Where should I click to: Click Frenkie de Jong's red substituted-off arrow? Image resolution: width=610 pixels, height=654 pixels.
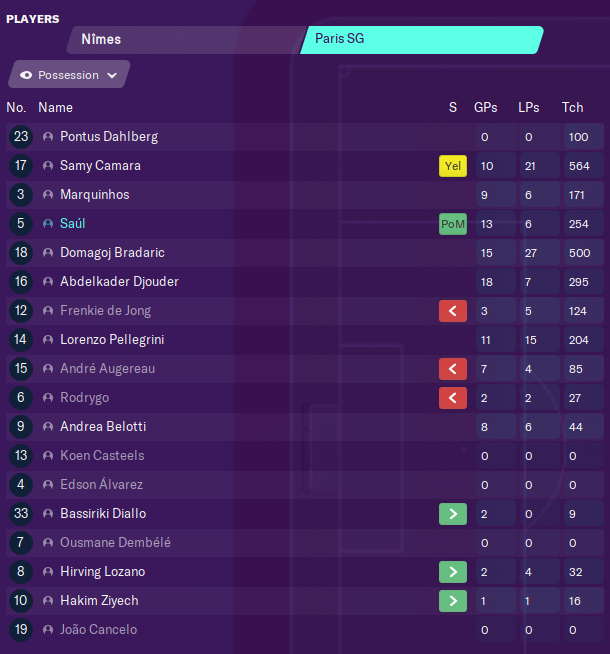click(x=453, y=311)
